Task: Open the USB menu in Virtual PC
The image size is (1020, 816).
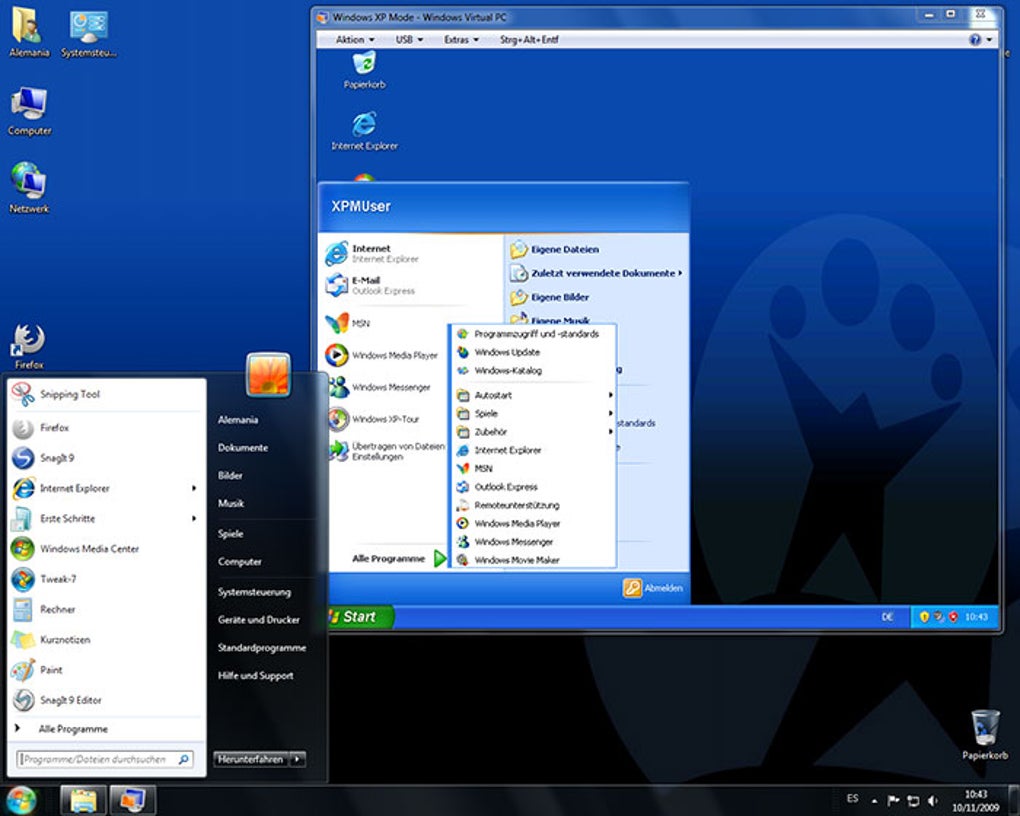Action: pyautogui.click(x=409, y=40)
